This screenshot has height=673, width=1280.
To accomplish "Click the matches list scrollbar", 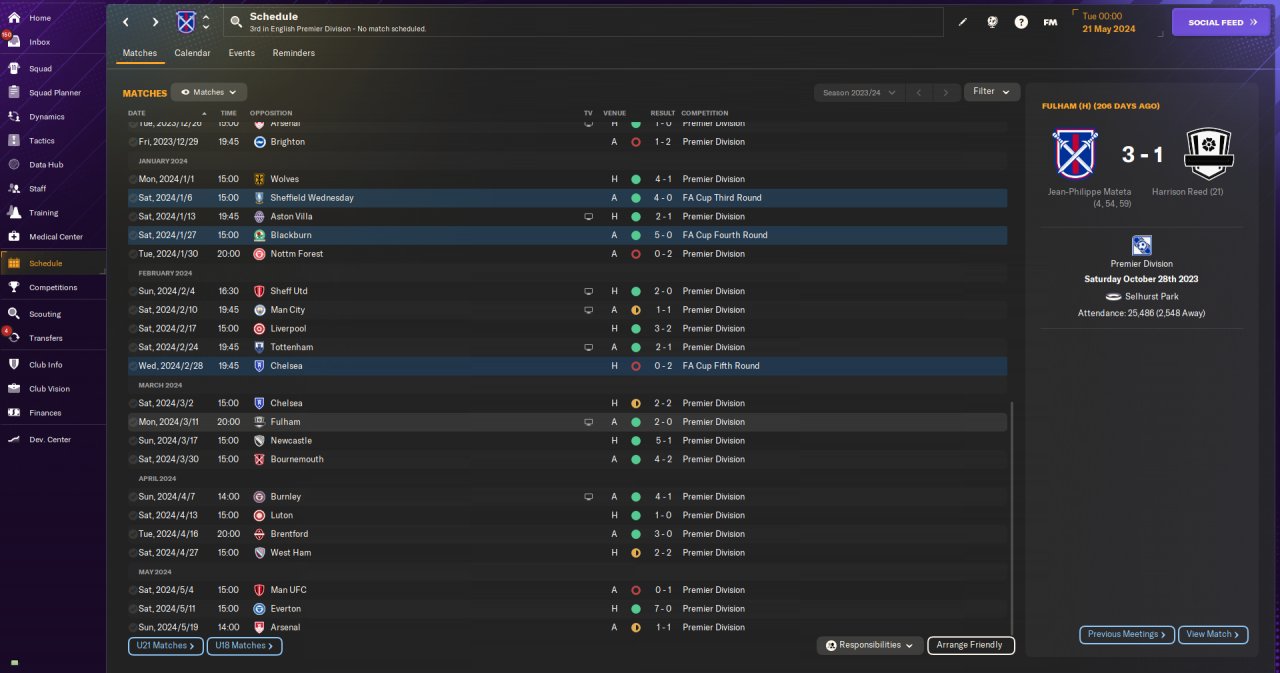I will (1011, 517).
